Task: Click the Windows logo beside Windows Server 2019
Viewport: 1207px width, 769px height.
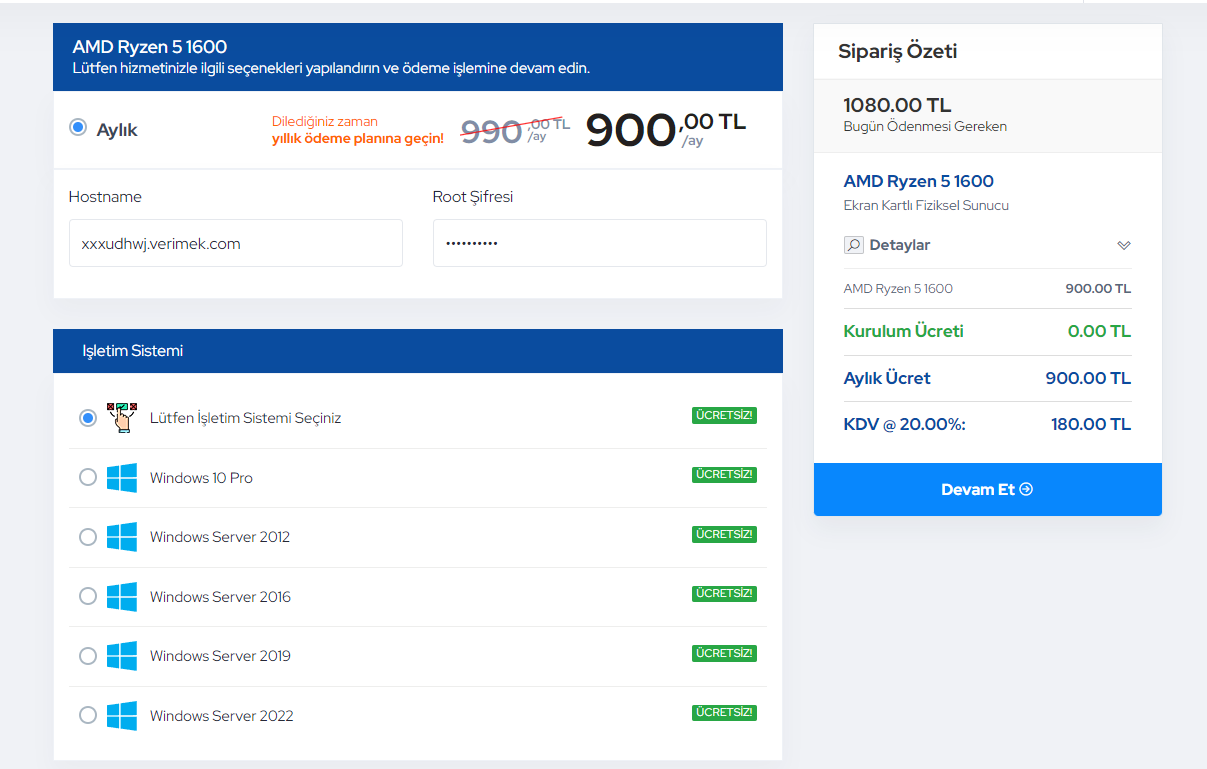Action: coord(121,656)
